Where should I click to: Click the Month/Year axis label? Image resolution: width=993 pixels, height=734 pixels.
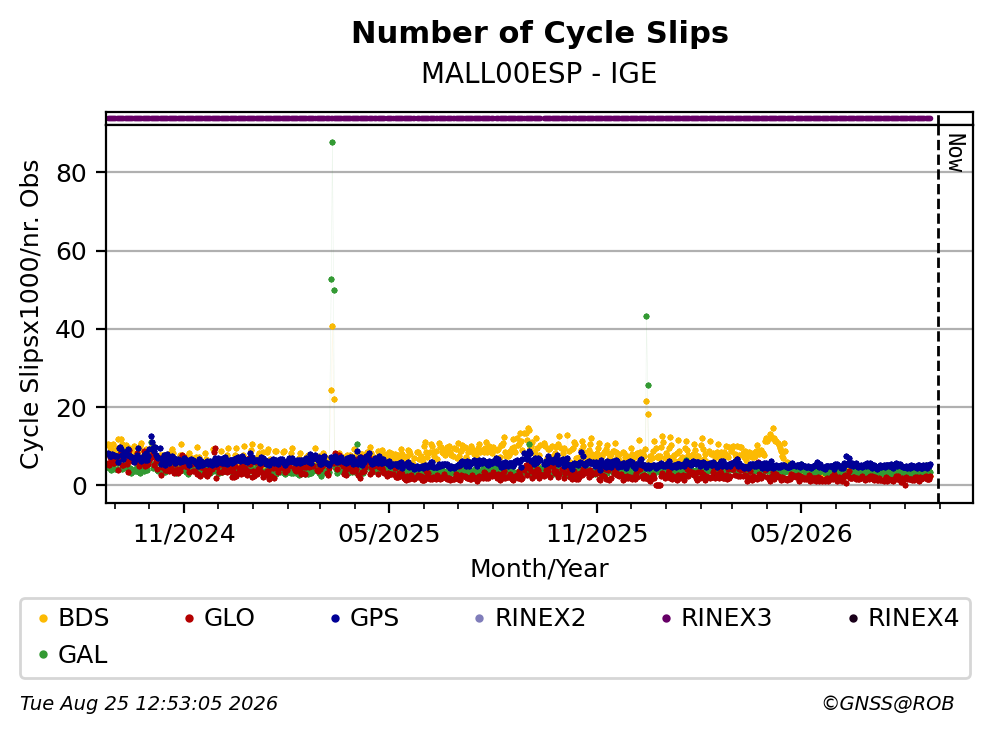tap(539, 569)
